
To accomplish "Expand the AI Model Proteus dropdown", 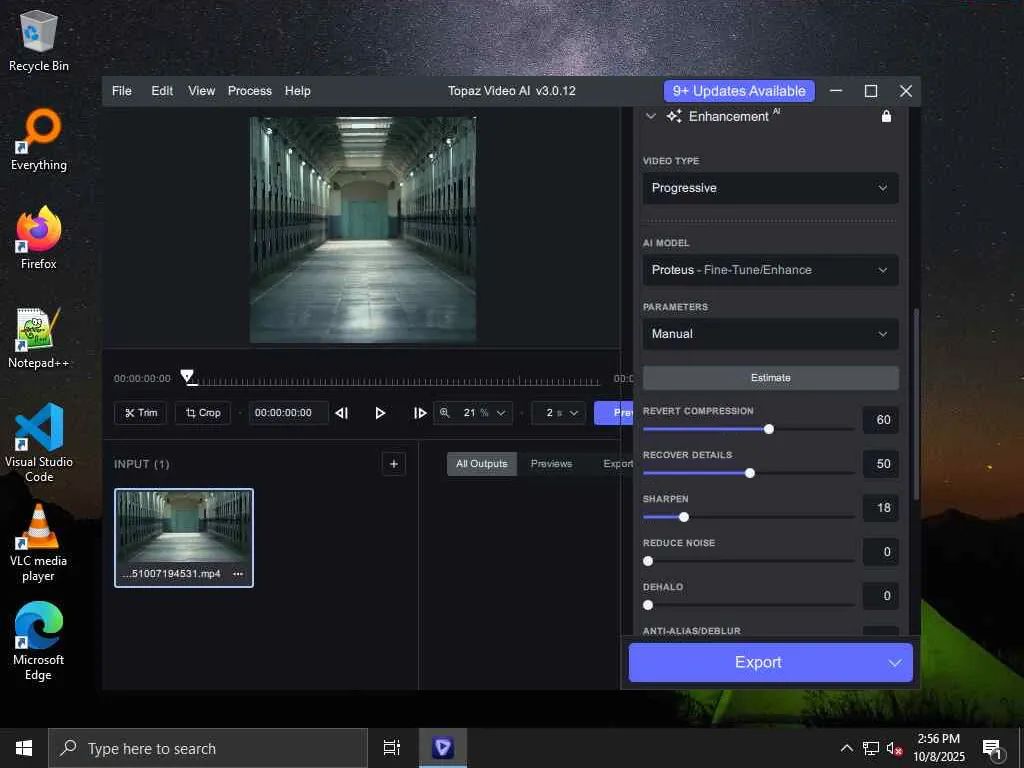I will [x=770, y=270].
